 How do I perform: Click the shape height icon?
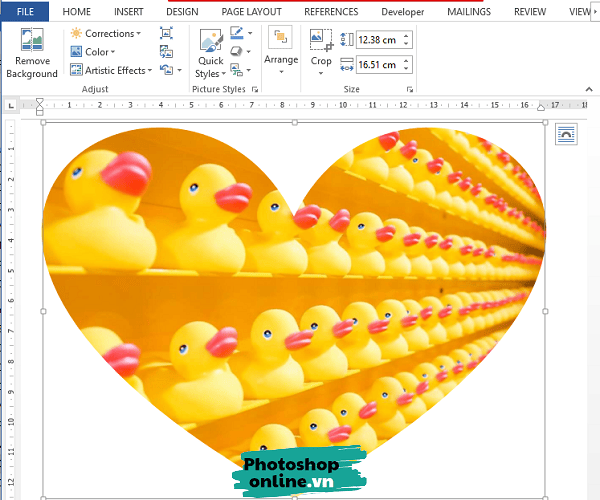pyautogui.click(x=347, y=39)
